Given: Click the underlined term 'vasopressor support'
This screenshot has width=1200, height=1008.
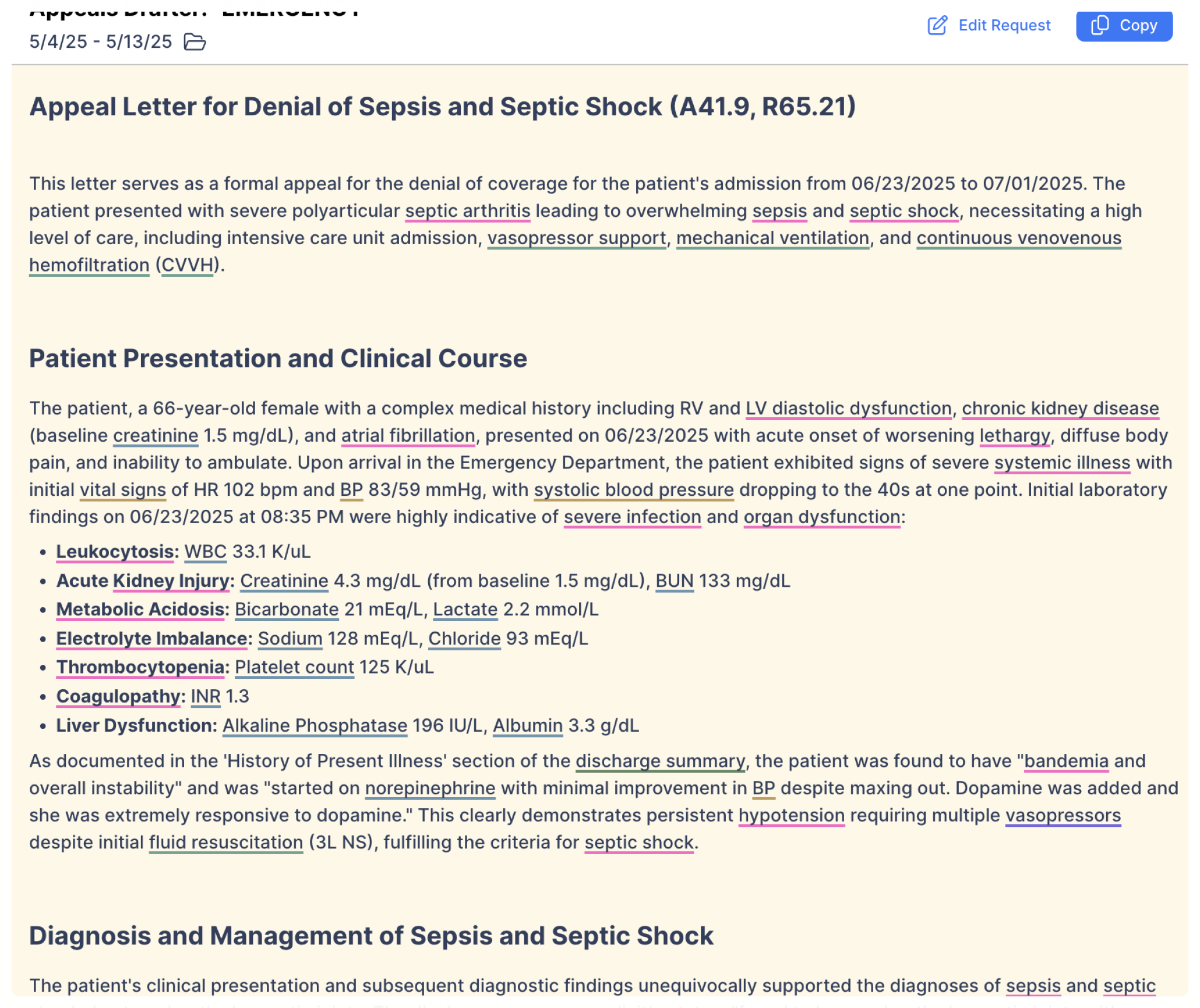Looking at the screenshot, I should pyautogui.click(x=577, y=238).
